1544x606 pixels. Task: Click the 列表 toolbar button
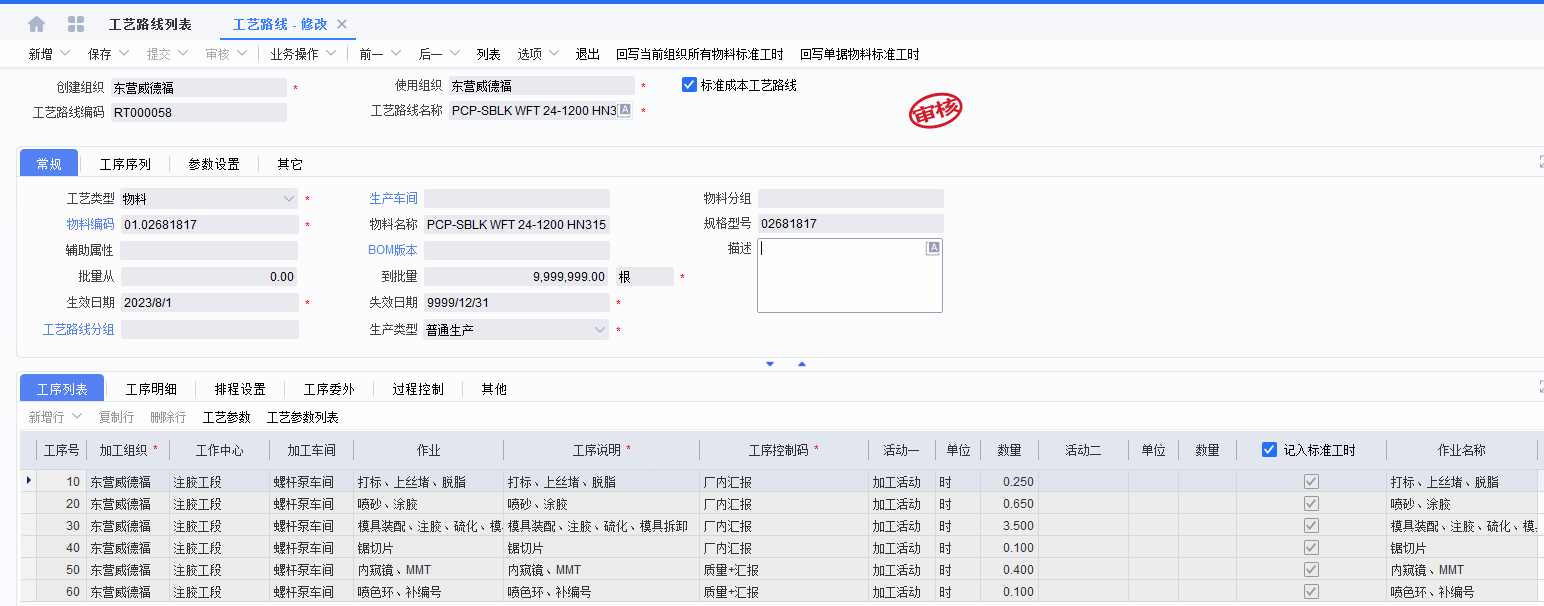(x=488, y=54)
